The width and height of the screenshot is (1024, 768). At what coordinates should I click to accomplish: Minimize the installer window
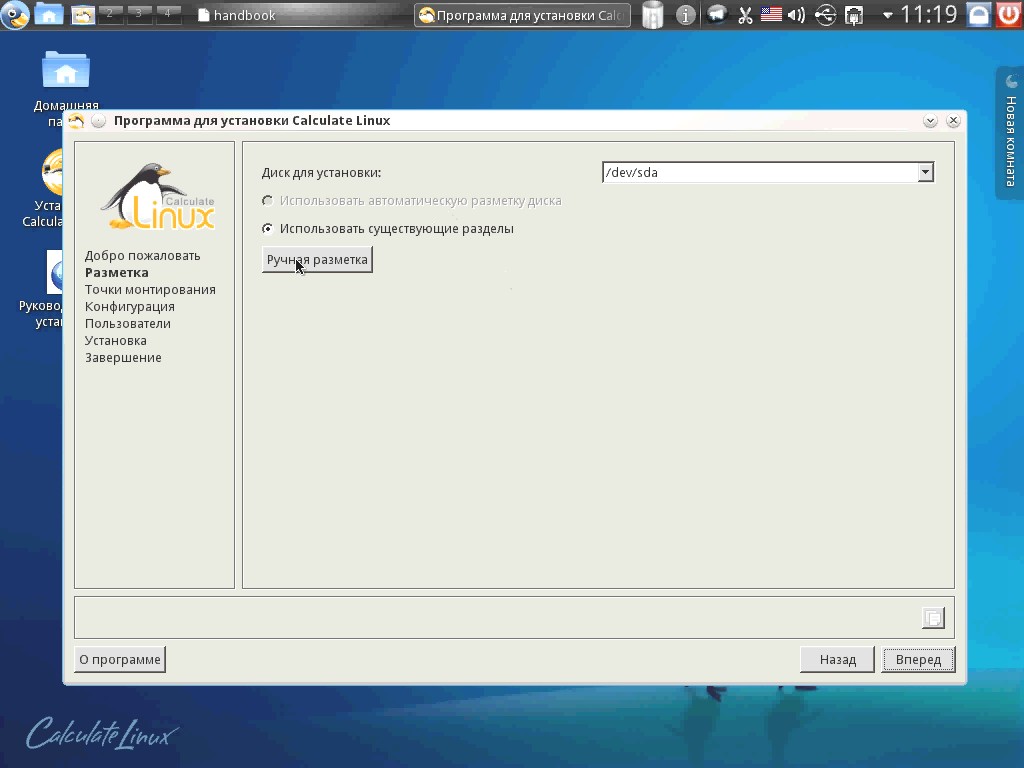931,121
